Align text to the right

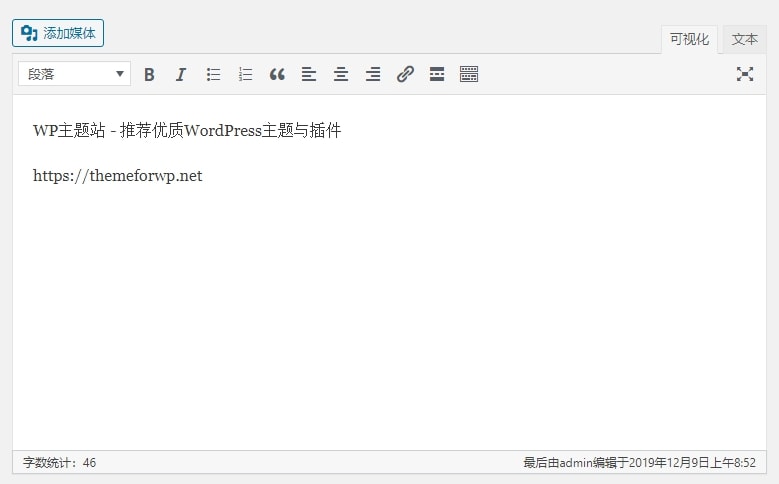coord(373,74)
